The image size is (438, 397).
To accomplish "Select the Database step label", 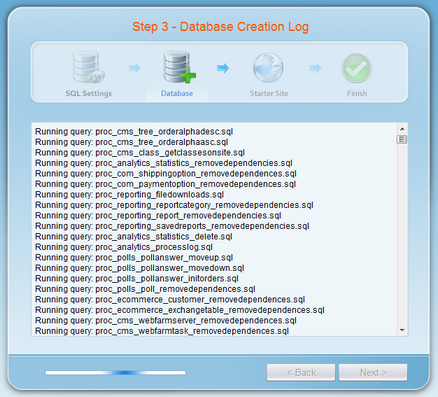I will coord(177,93).
